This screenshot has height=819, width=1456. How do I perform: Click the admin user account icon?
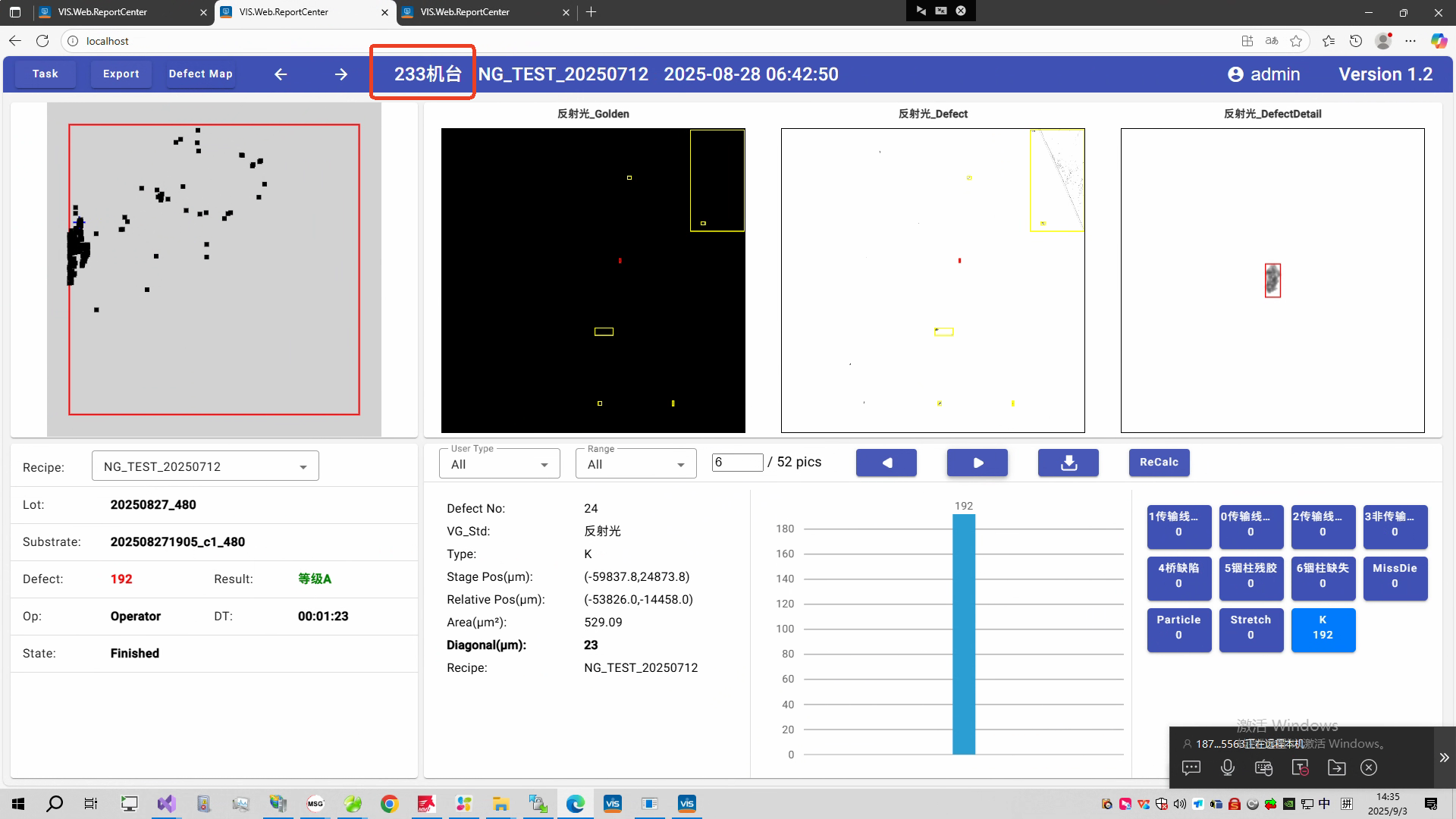pyautogui.click(x=1235, y=74)
